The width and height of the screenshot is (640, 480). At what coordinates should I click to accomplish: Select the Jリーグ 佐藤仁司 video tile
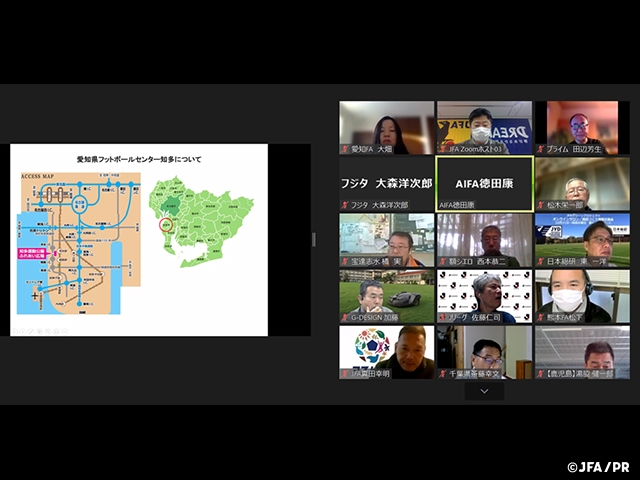[x=484, y=294]
